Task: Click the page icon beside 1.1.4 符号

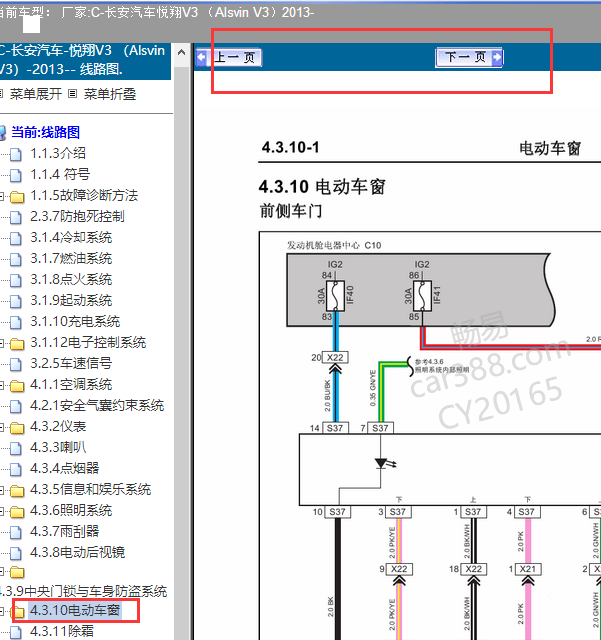Action: [16, 175]
